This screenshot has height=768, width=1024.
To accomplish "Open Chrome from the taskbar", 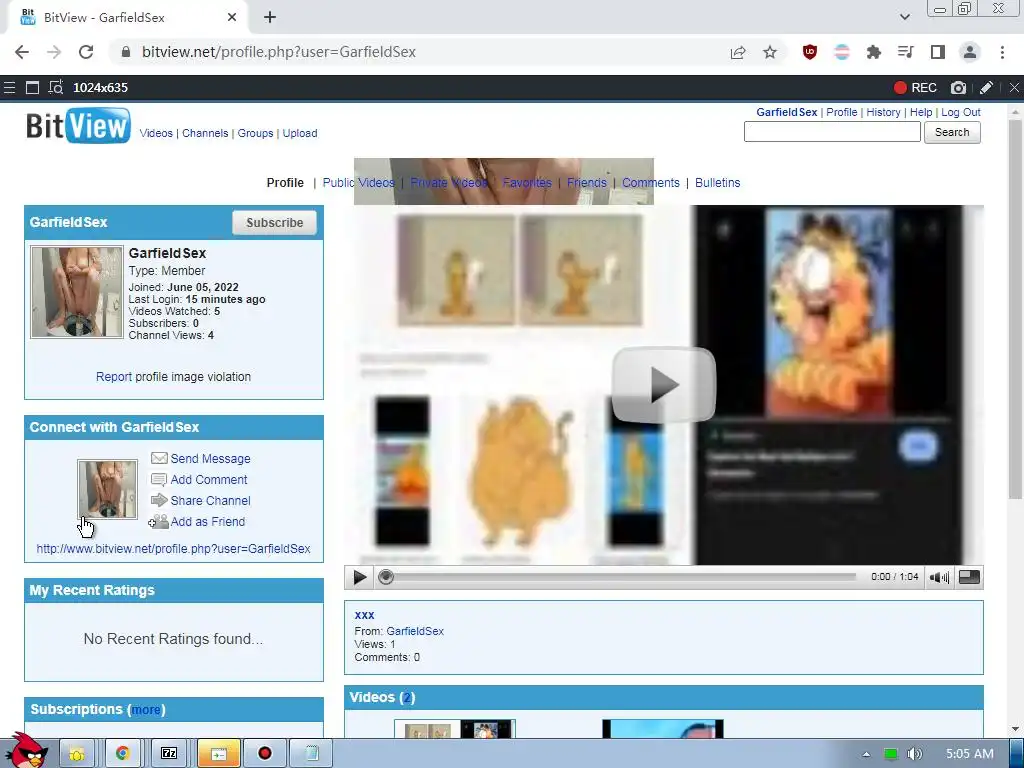I will click(x=122, y=754).
